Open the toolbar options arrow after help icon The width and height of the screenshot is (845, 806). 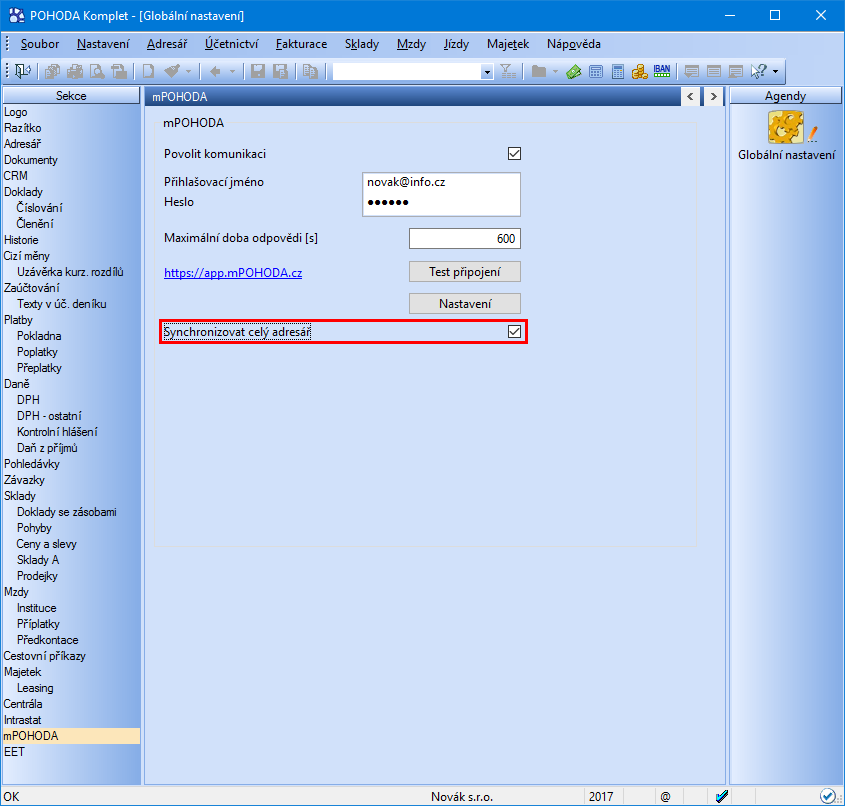click(775, 71)
